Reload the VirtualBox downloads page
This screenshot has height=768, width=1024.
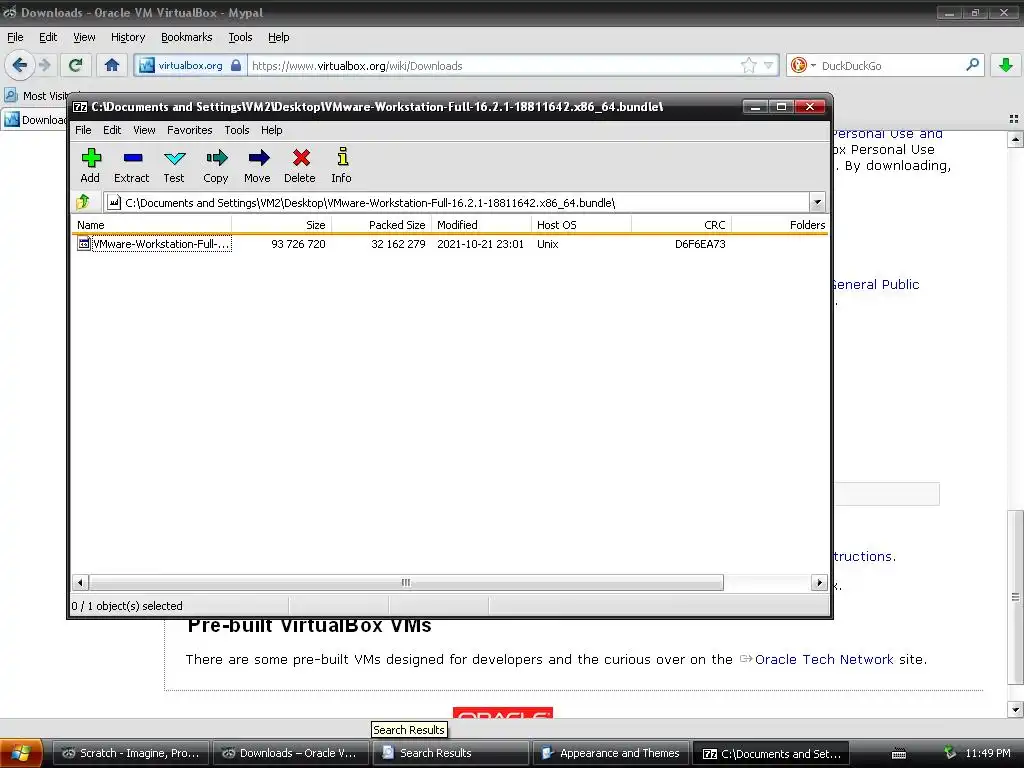(x=76, y=65)
